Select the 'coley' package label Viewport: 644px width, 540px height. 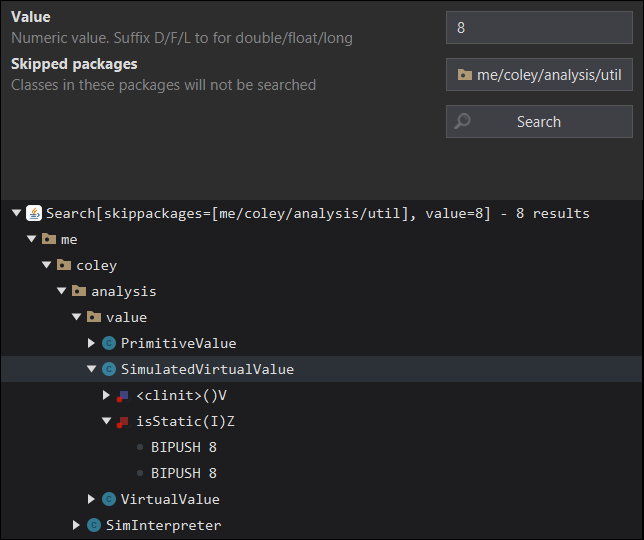[97, 265]
